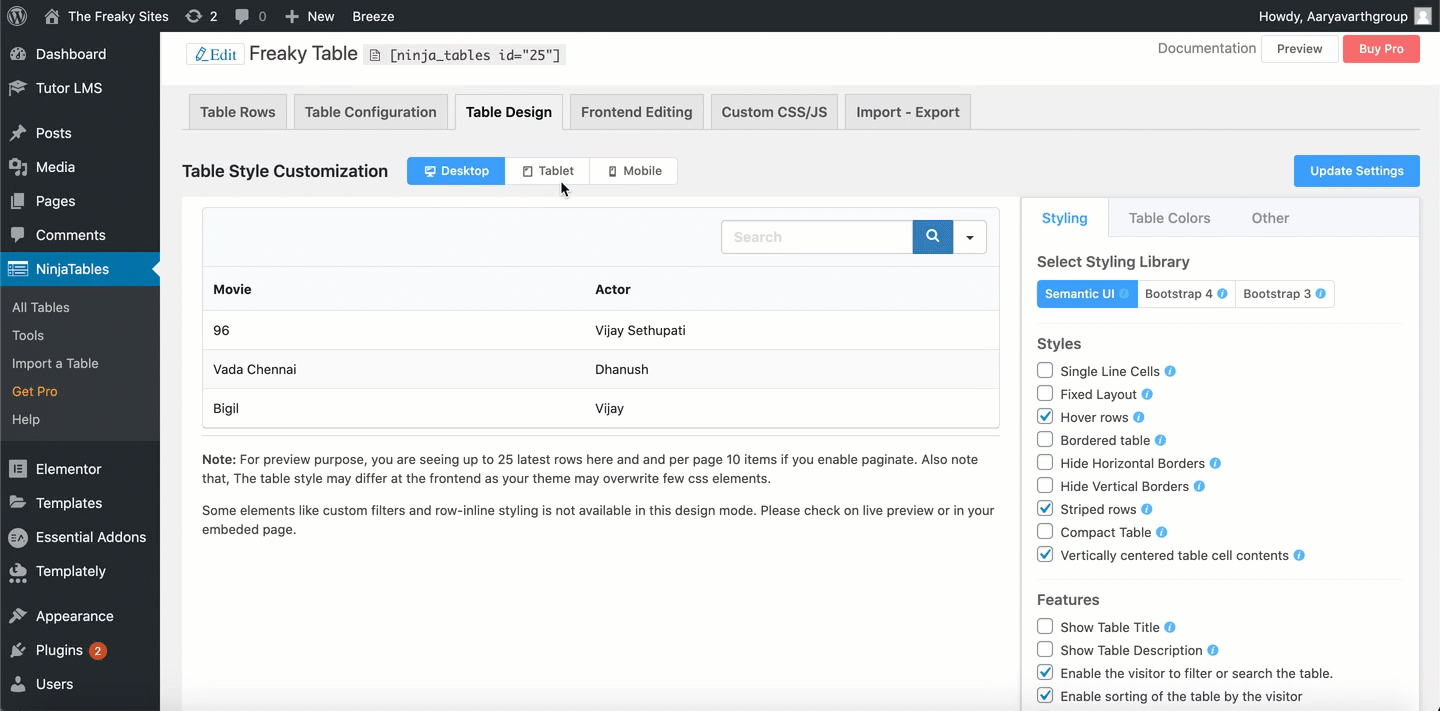
Task: Enable Compact Table checkbox
Action: point(1045,532)
